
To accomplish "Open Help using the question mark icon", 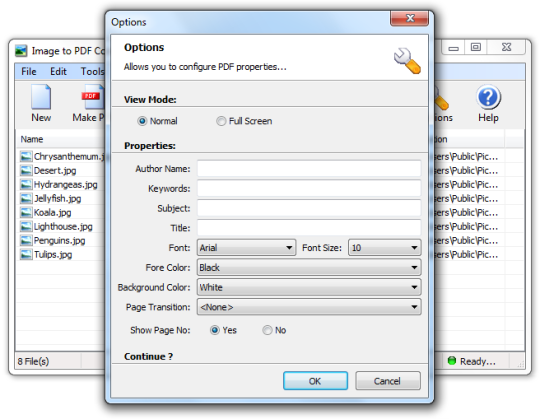I will click(x=488, y=97).
